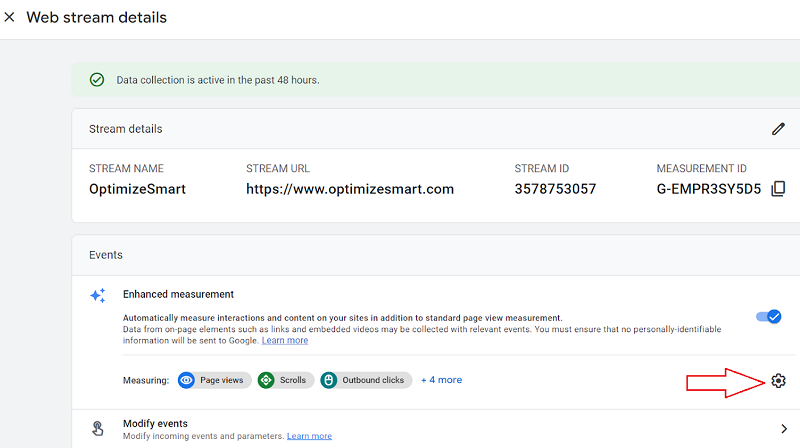This screenshot has height=448, width=800.
Task: Open Learn more link under Modify events
Action: [x=309, y=436]
